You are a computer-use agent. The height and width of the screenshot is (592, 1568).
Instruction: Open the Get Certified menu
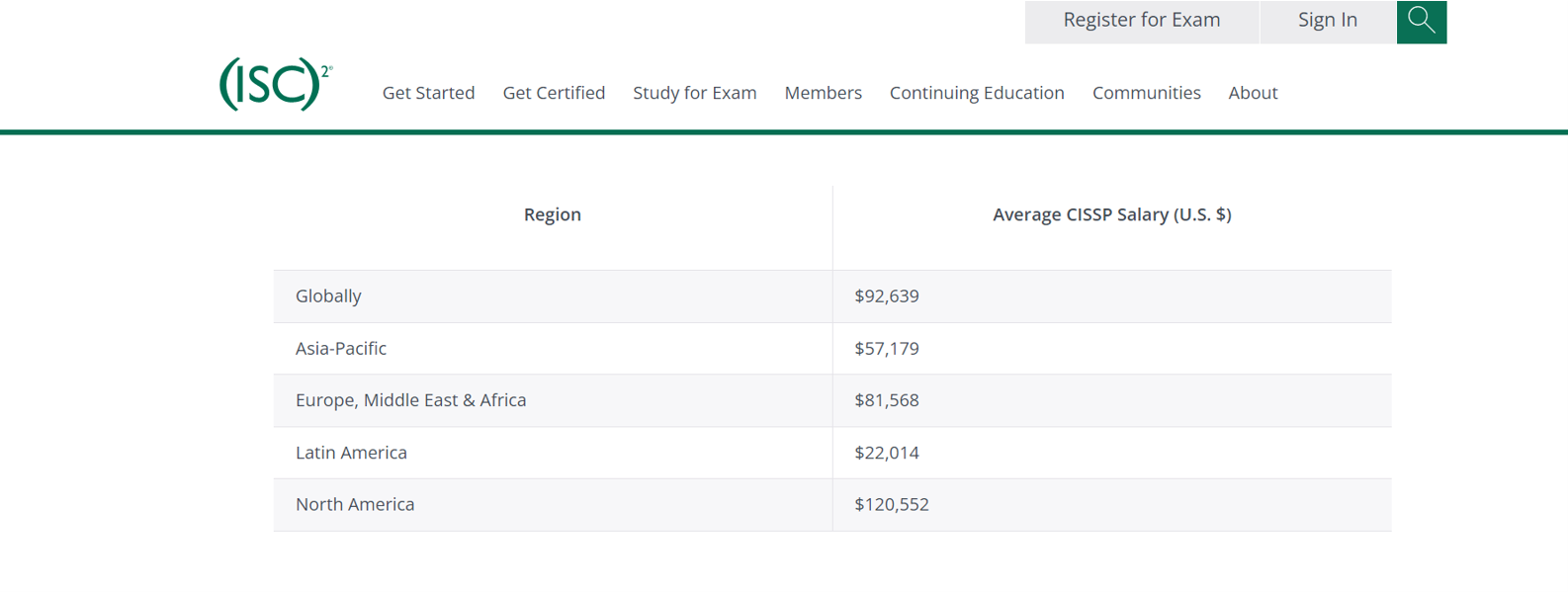point(554,93)
